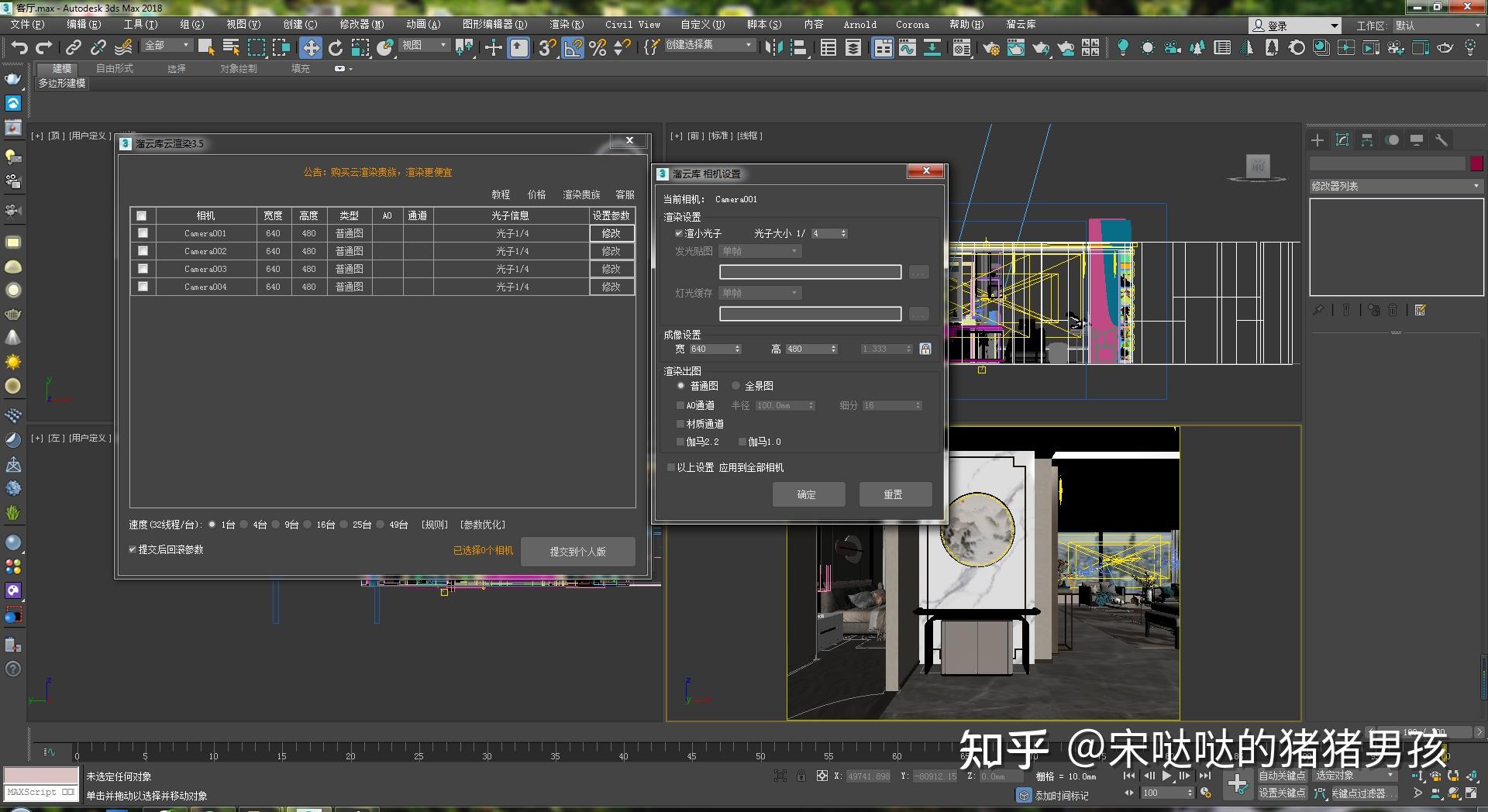The width and height of the screenshot is (1488, 812).
Task: Click the Play Animation button
Action: 1166,776
